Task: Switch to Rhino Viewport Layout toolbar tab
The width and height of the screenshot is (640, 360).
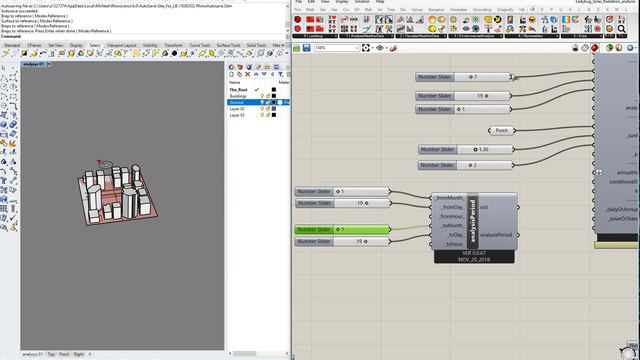Action: click(x=122, y=45)
